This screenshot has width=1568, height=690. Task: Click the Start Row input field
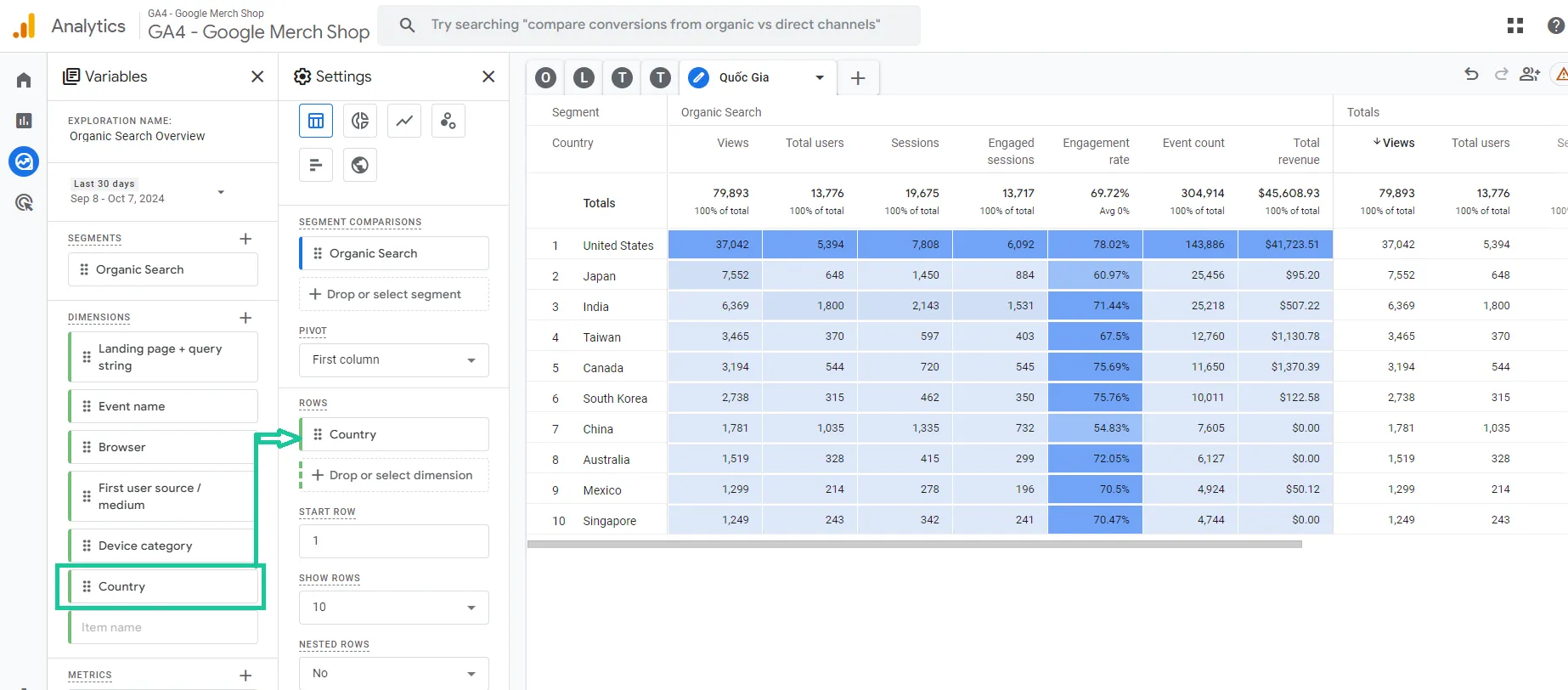click(x=394, y=541)
